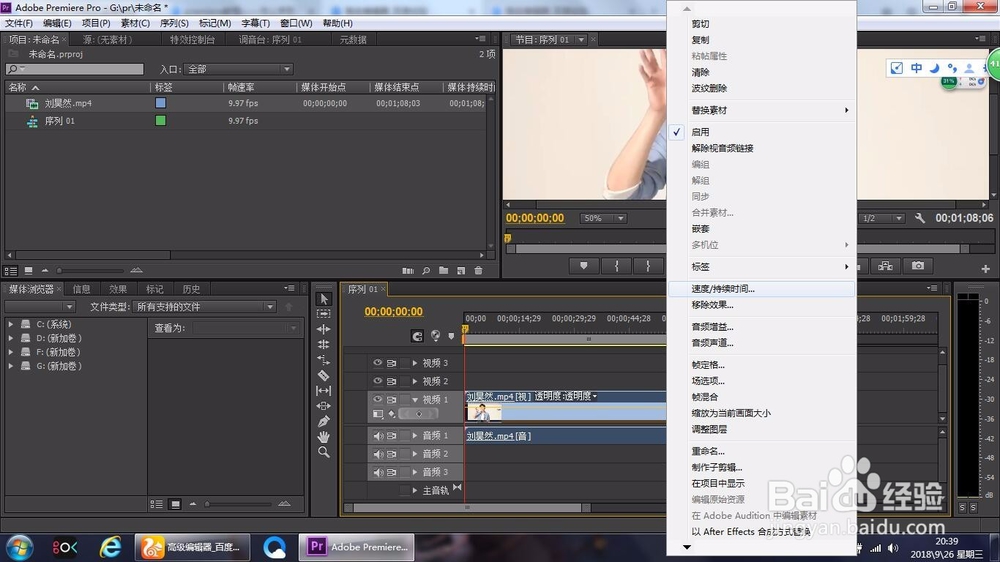Click the project panel trash icon
This screenshot has height=562, width=1000.
478,271
